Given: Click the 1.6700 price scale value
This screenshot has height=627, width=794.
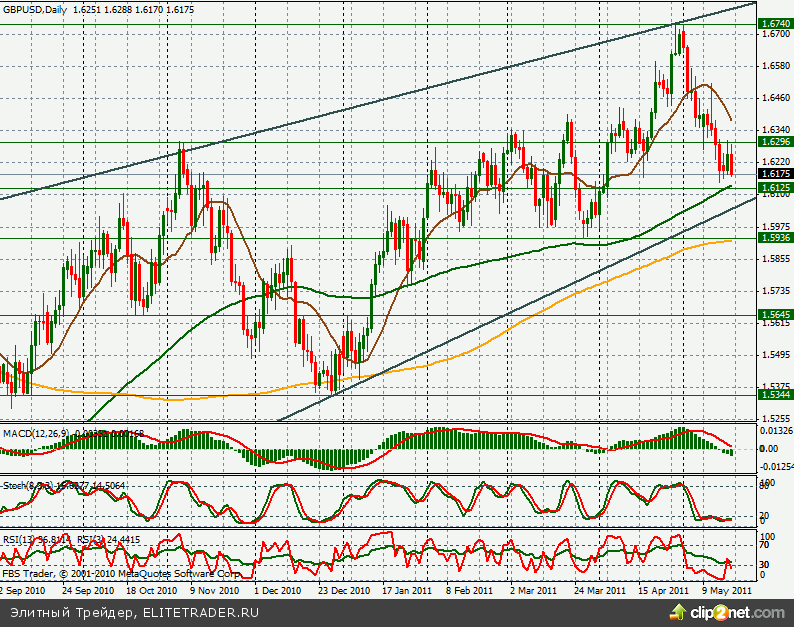Looking at the screenshot, I should (x=775, y=34).
